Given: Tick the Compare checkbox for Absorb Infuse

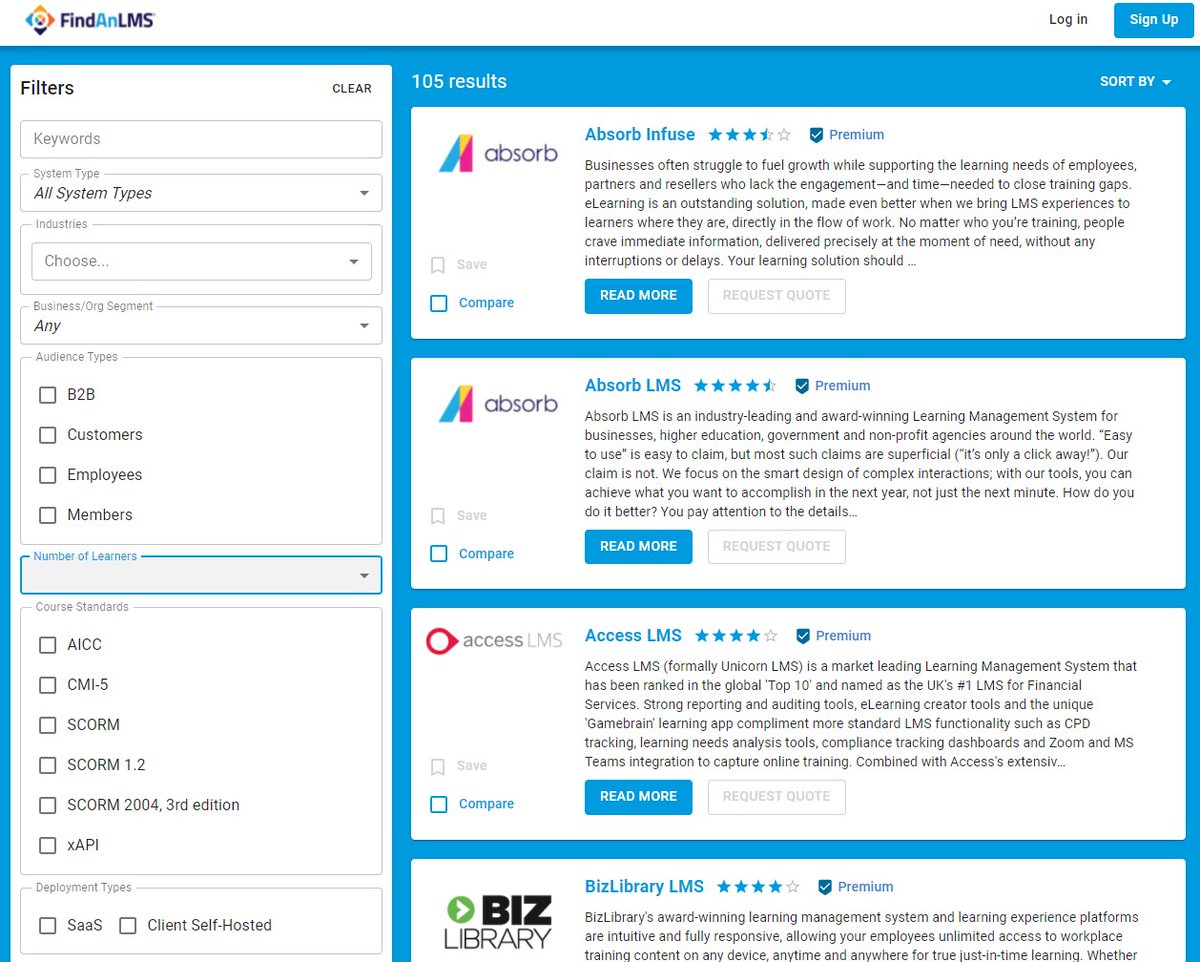Looking at the screenshot, I should (x=439, y=303).
